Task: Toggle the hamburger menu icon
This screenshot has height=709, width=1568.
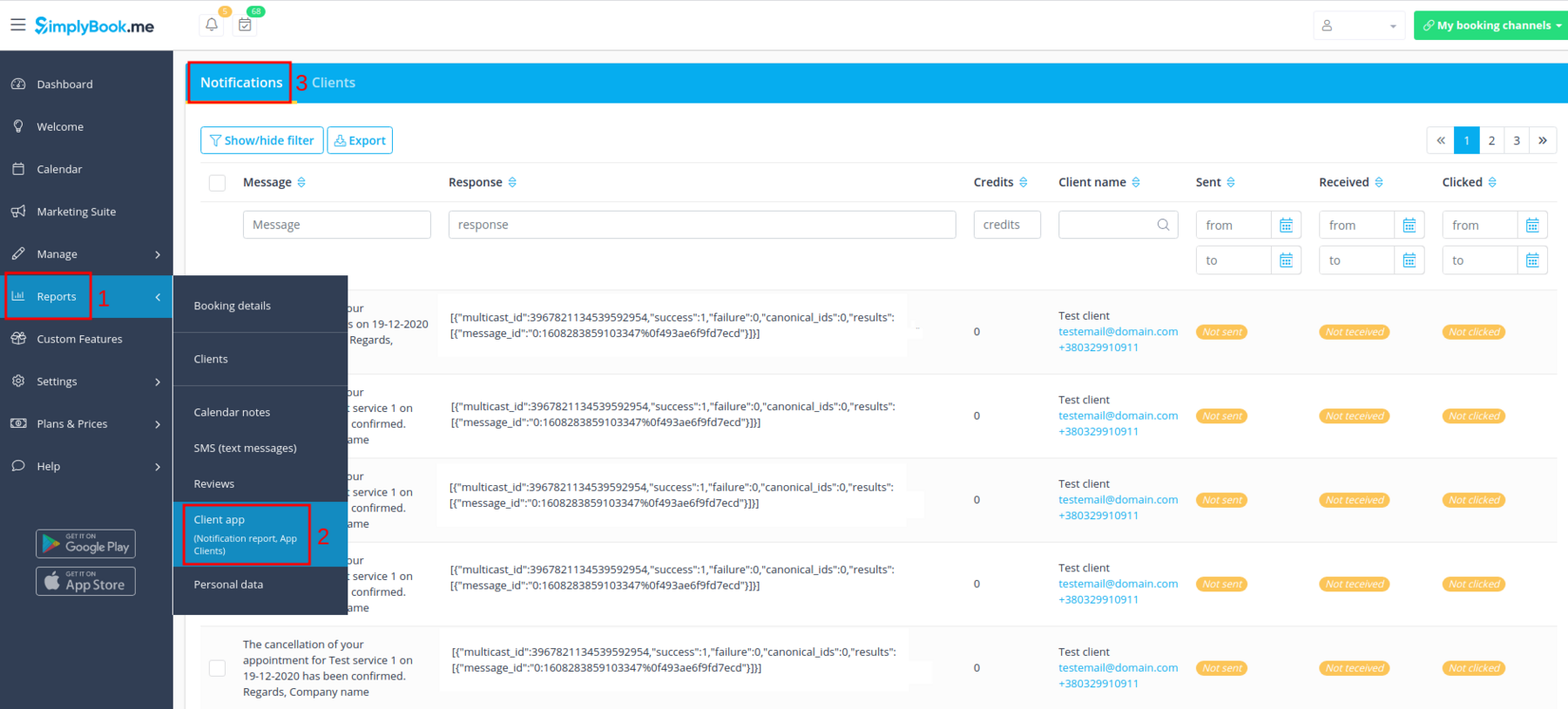Action: [x=17, y=25]
